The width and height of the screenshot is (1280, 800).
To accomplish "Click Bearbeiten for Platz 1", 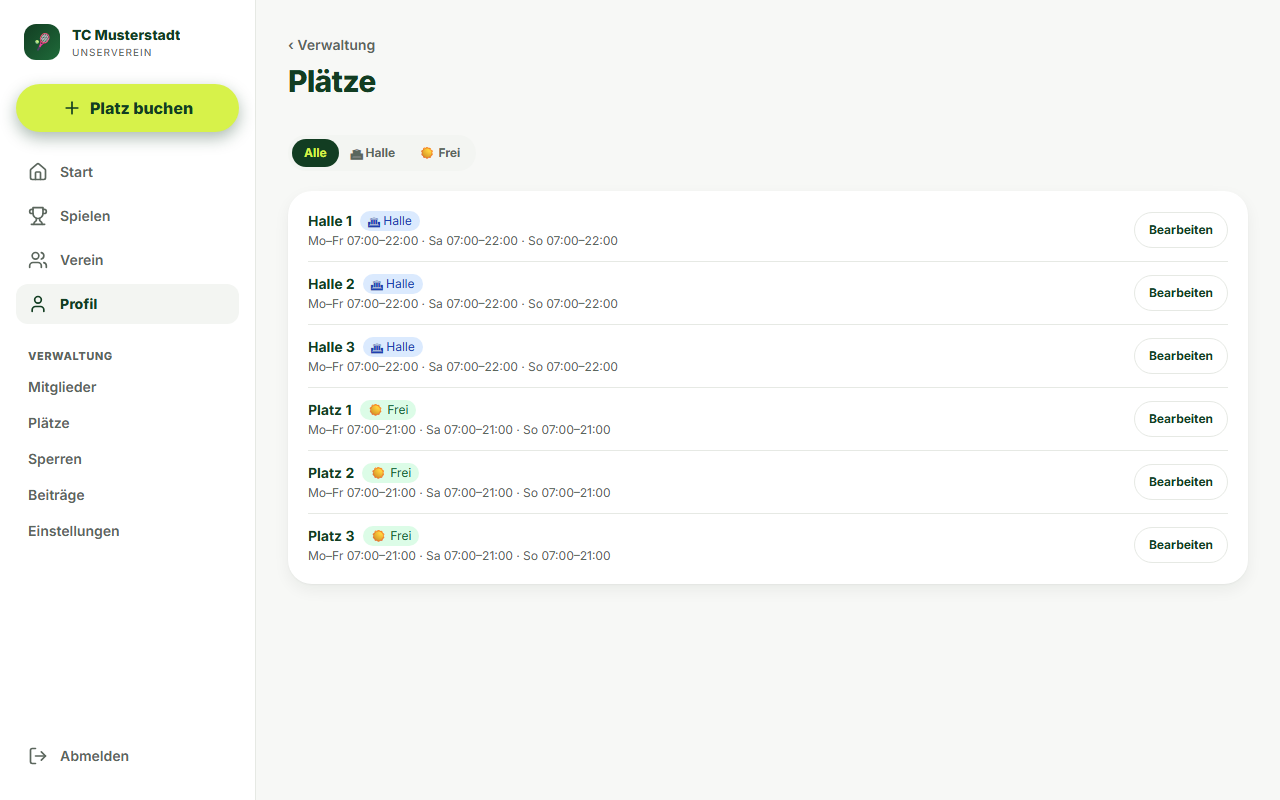I will click(1180, 419).
